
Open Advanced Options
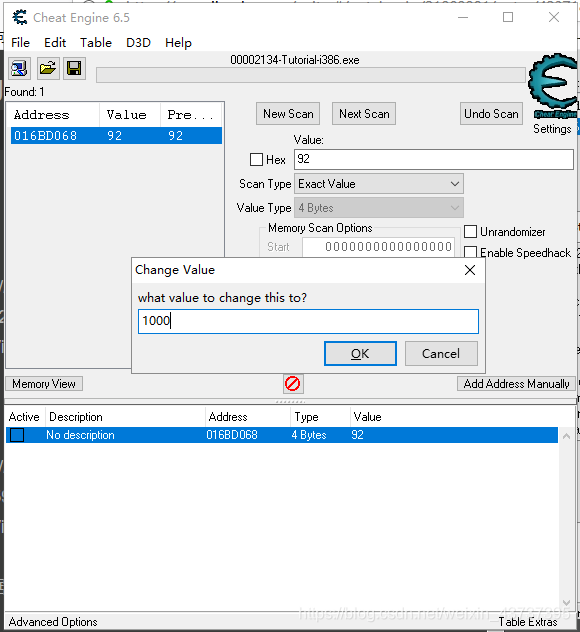[53, 622]
